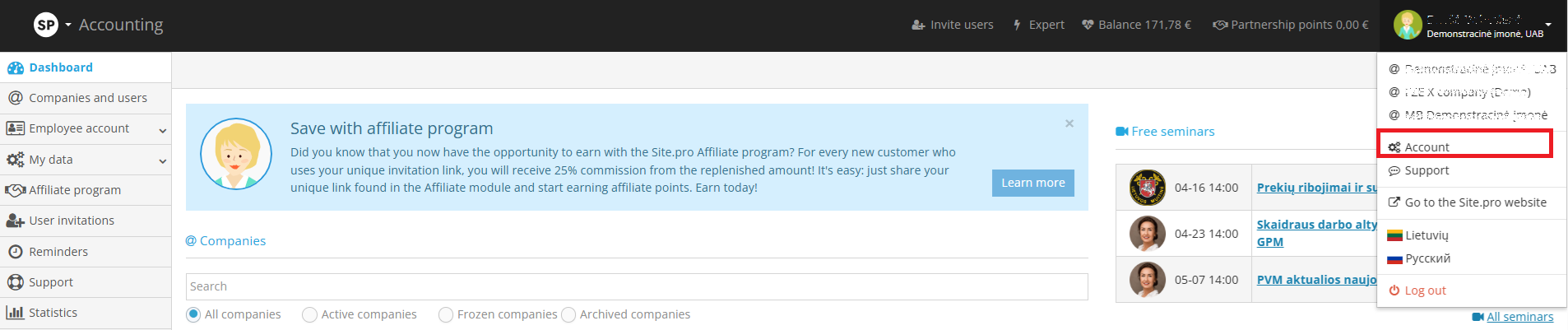Screen dimensions: 1568x330
Task: Click the Statistics bar chart icon
Action: pyautogui.click(x=15, y=313)
